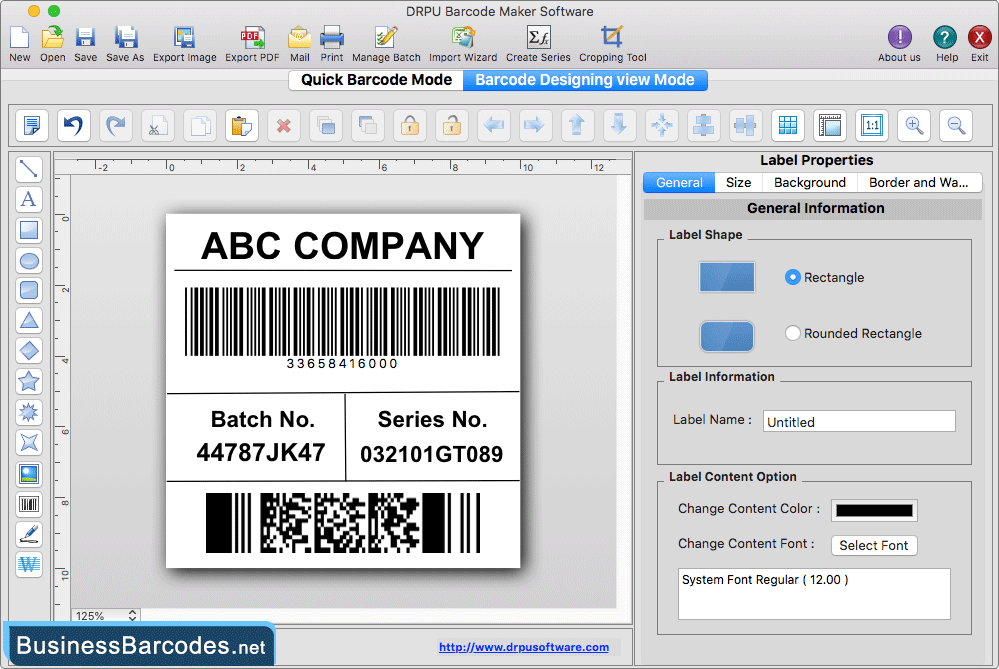Open the Background properties tab
Screen dimensions: 999x669
tap(810, 183)
